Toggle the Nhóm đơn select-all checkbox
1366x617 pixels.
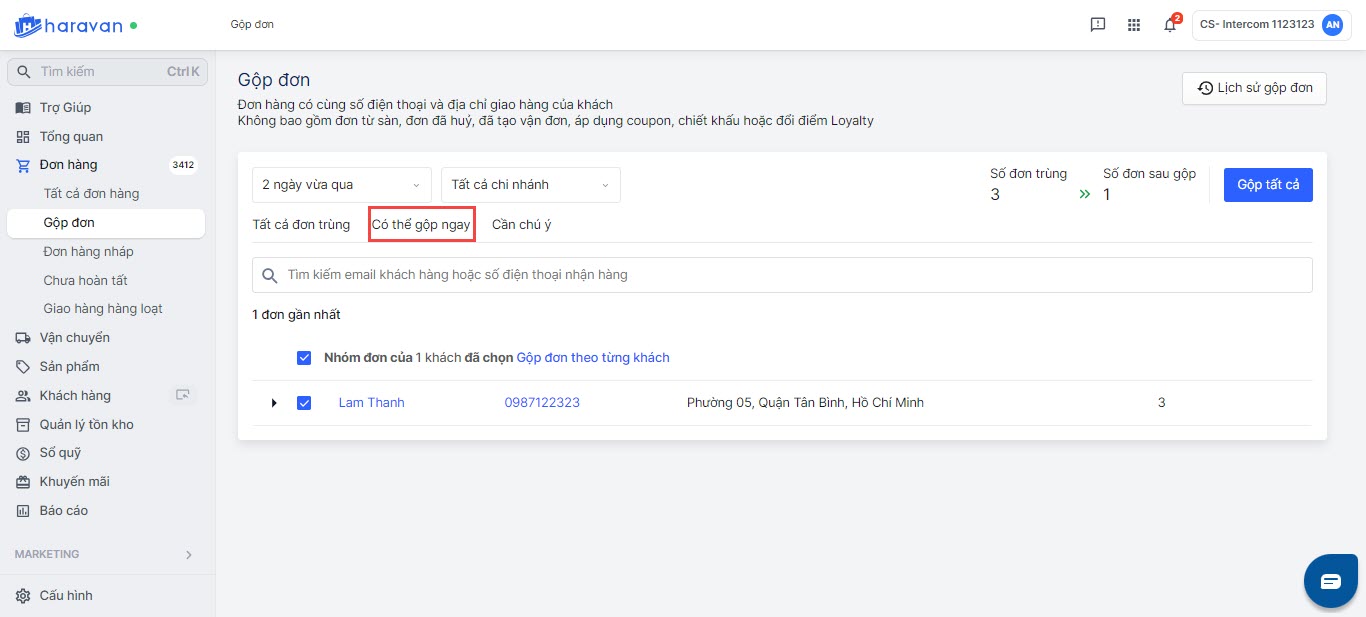click(x=304, y=358)
